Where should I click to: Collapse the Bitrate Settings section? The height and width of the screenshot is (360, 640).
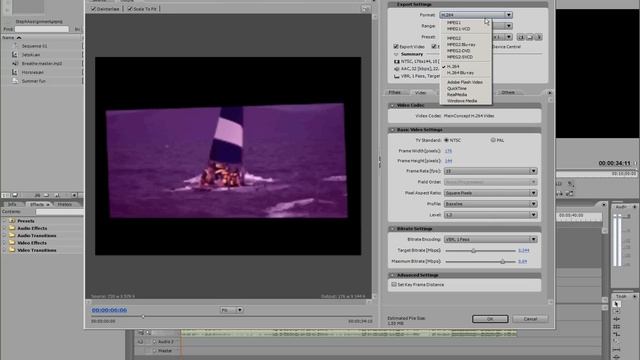(392, 229)
